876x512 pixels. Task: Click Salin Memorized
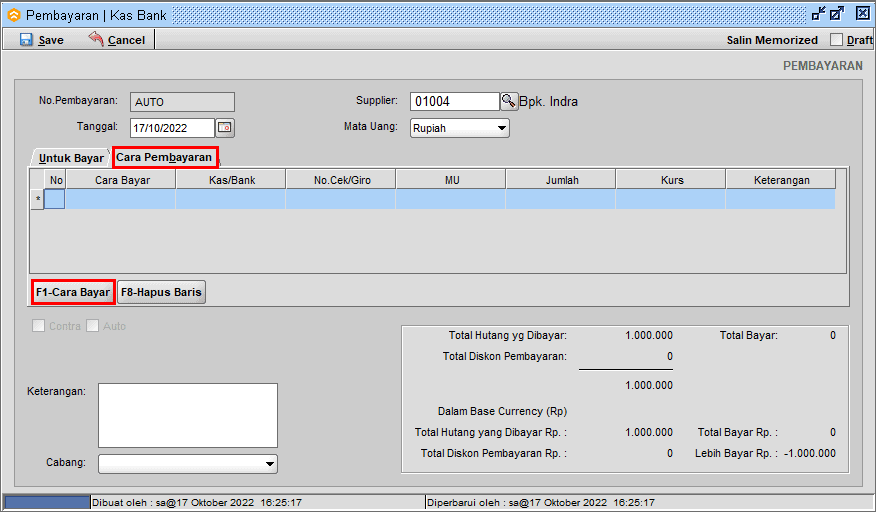(x=771, y=40)
